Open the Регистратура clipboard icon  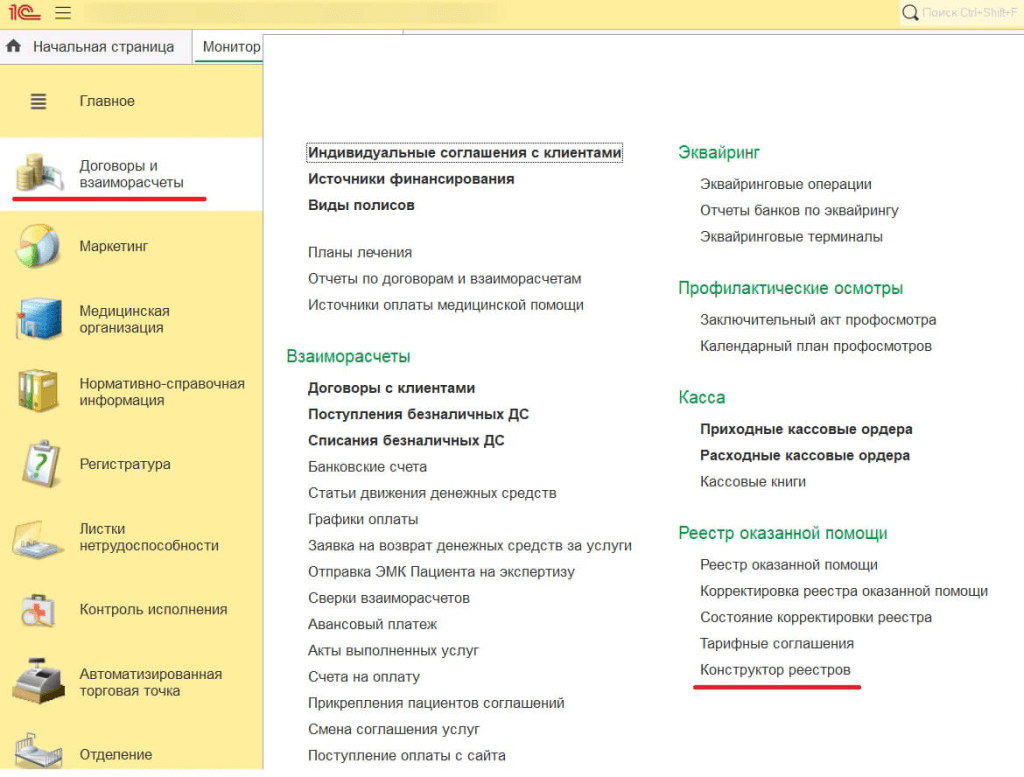38,464
